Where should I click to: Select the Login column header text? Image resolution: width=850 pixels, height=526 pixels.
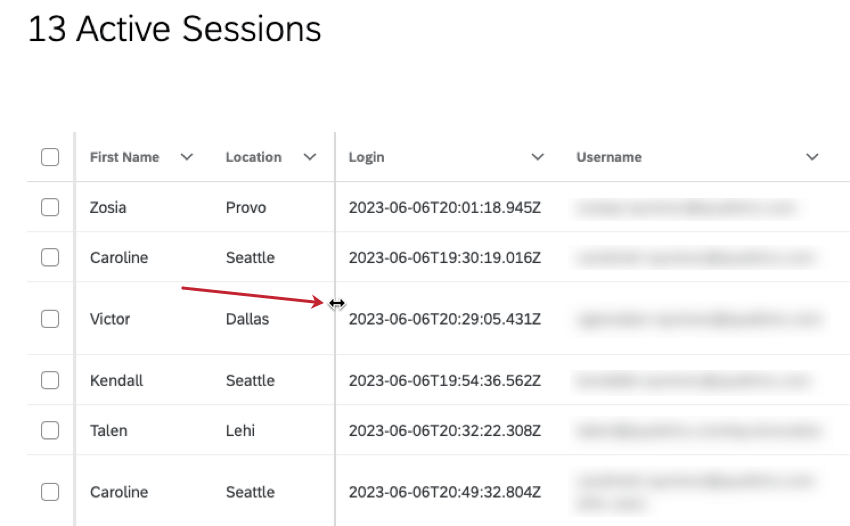click(x=366, y=157)
